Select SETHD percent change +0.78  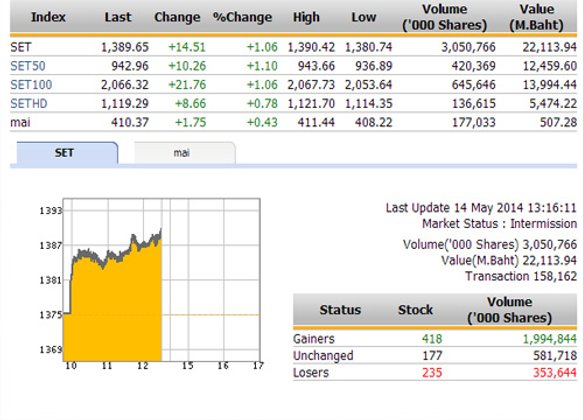point(262,103)
